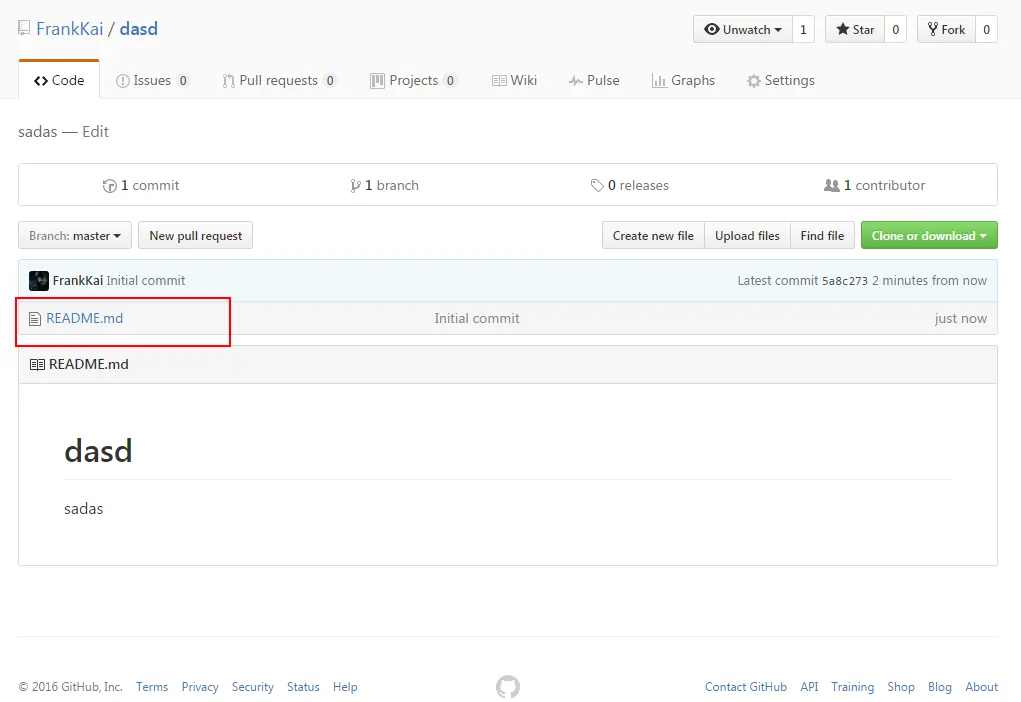Click Initial commit message in README.md row
Viewport: 1021px width, 702px height.
click(477, 318)
